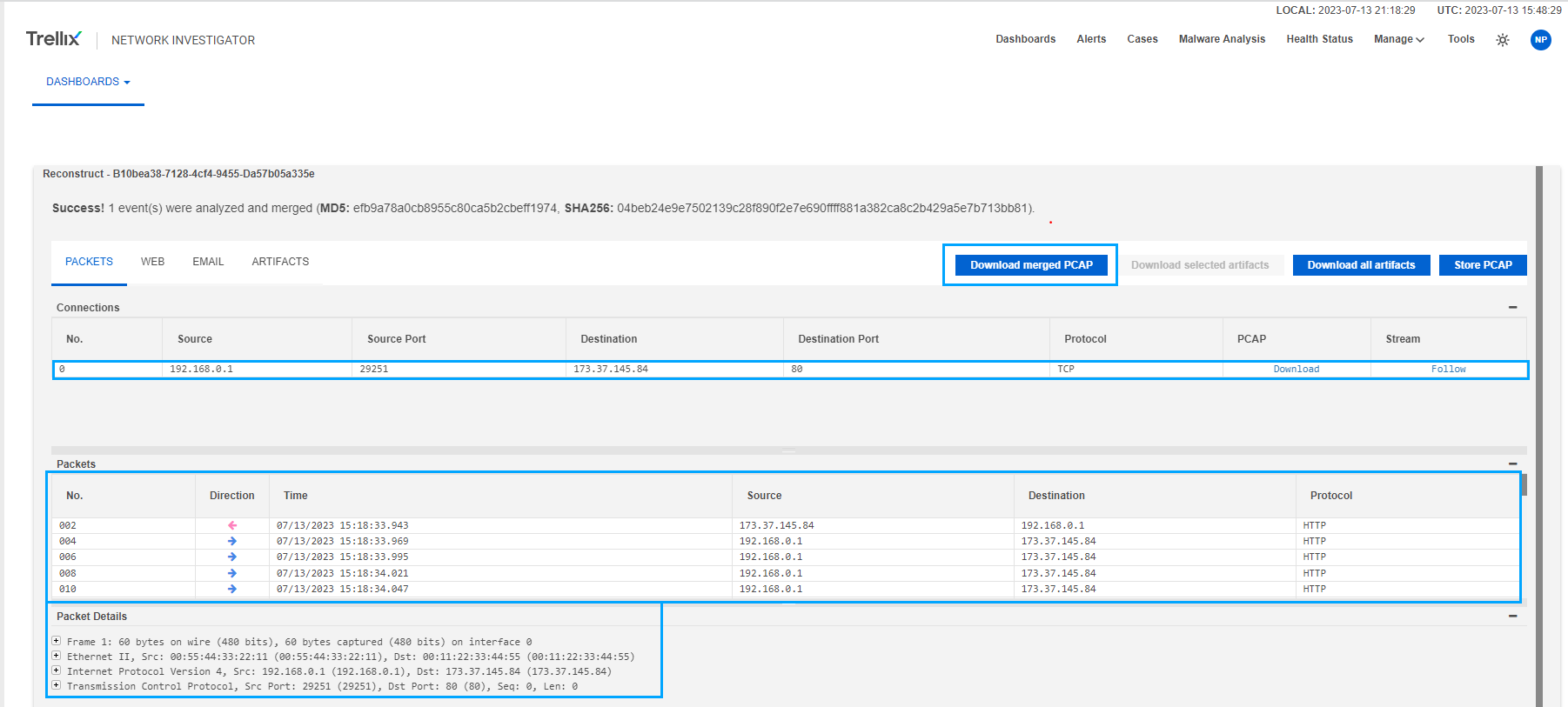
Task: Click direction arrow for packet 004
Action: (232, 541)
